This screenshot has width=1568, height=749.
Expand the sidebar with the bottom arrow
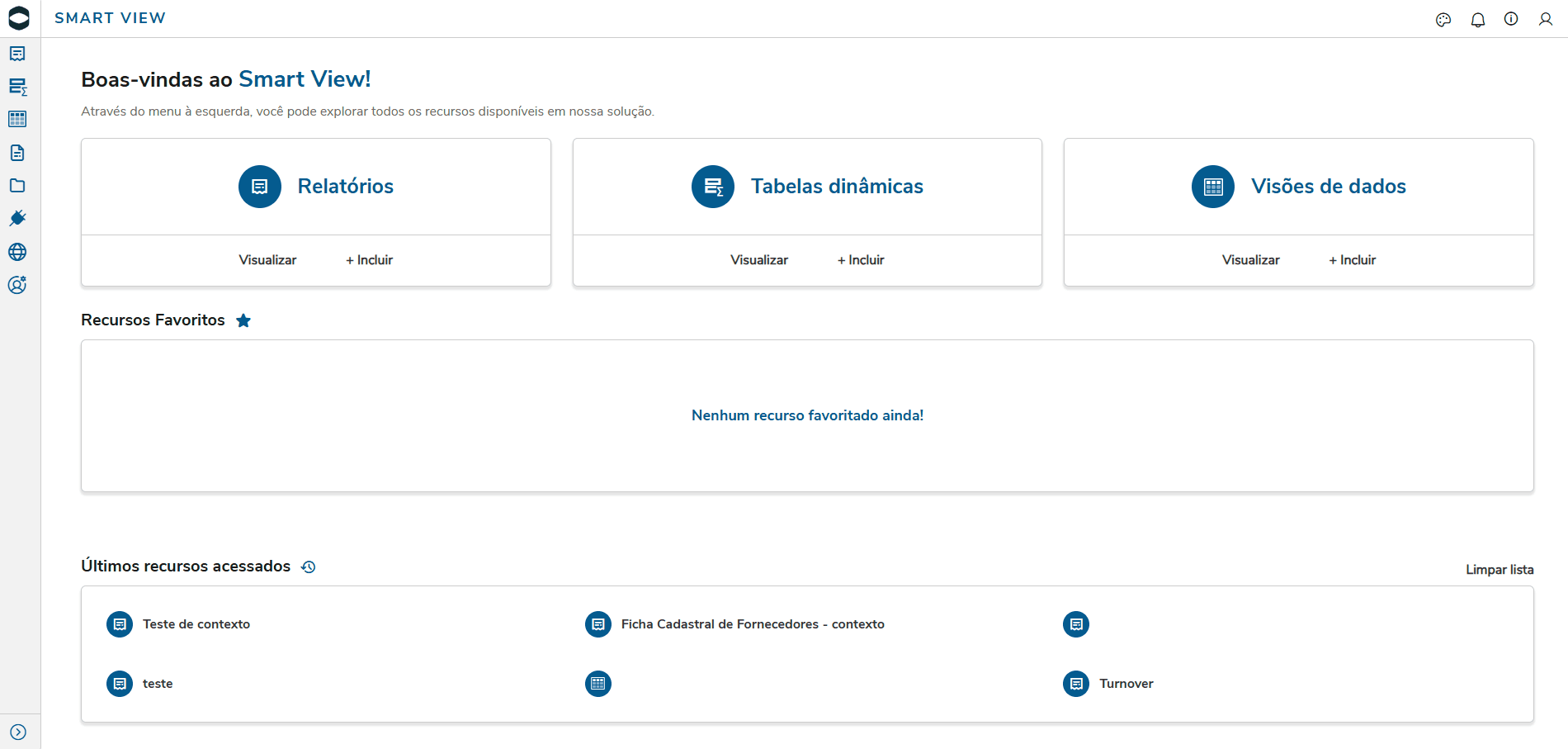tap(18, 732)
